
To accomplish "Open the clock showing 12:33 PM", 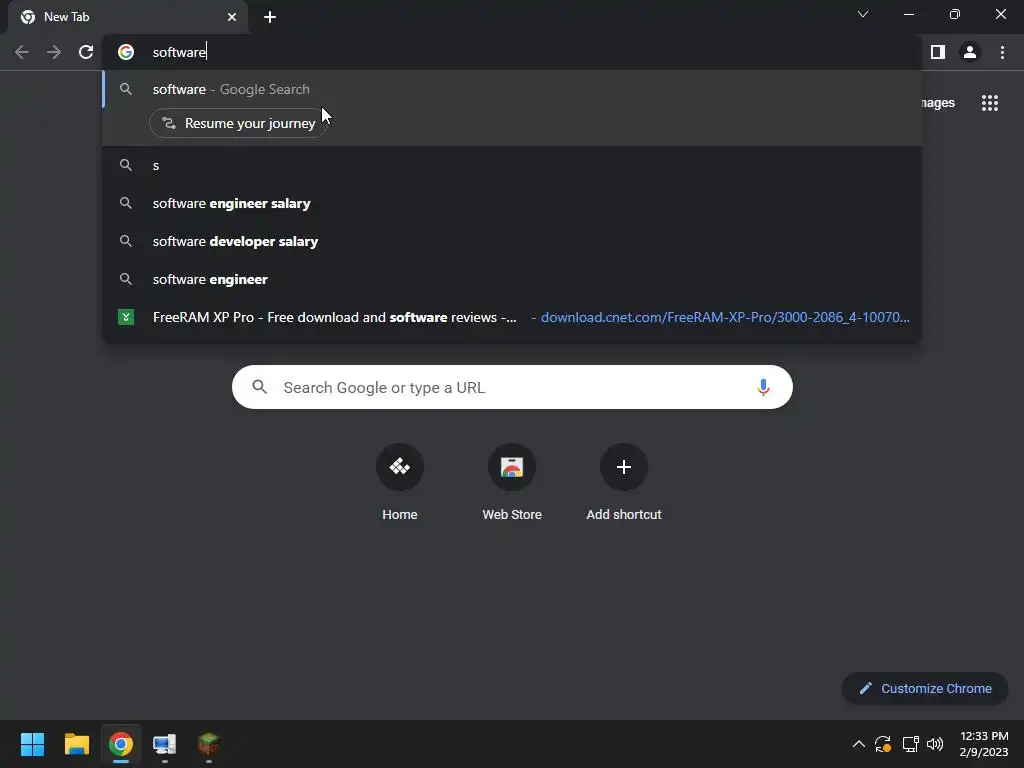I will [984, 744].
